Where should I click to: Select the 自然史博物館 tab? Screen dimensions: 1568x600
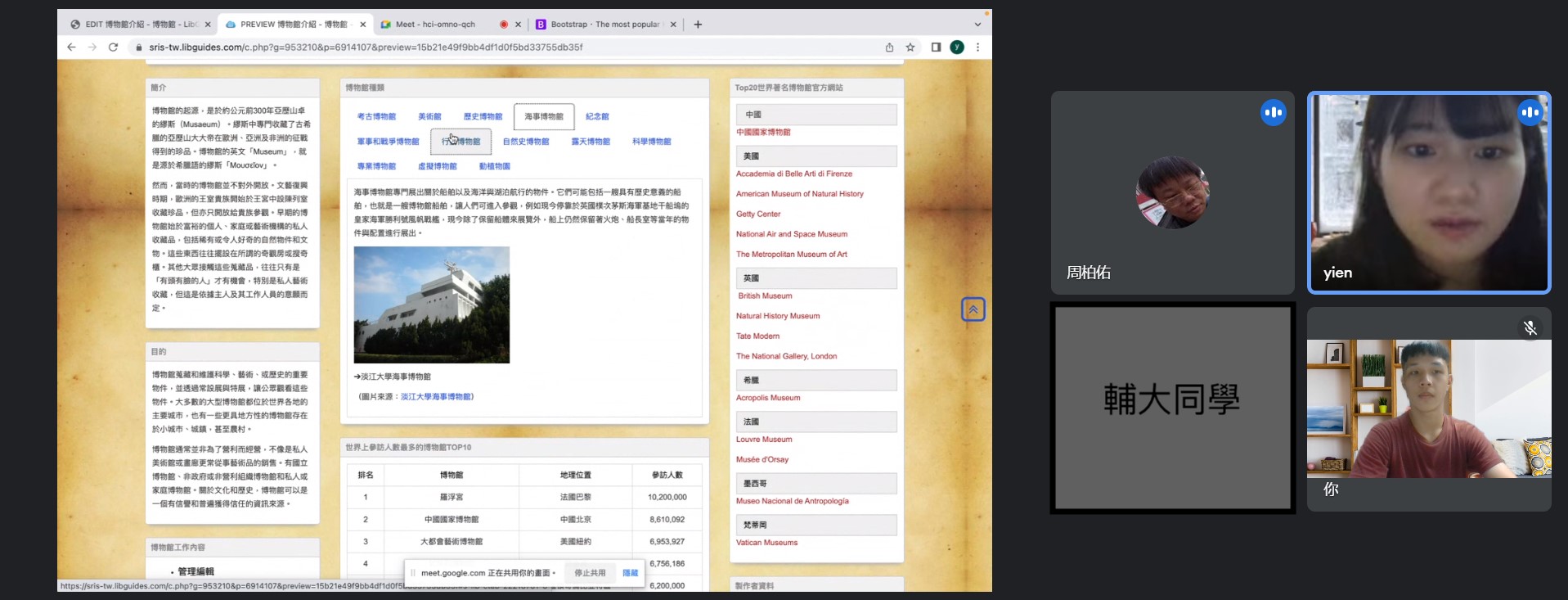click(x=526, y=142)
